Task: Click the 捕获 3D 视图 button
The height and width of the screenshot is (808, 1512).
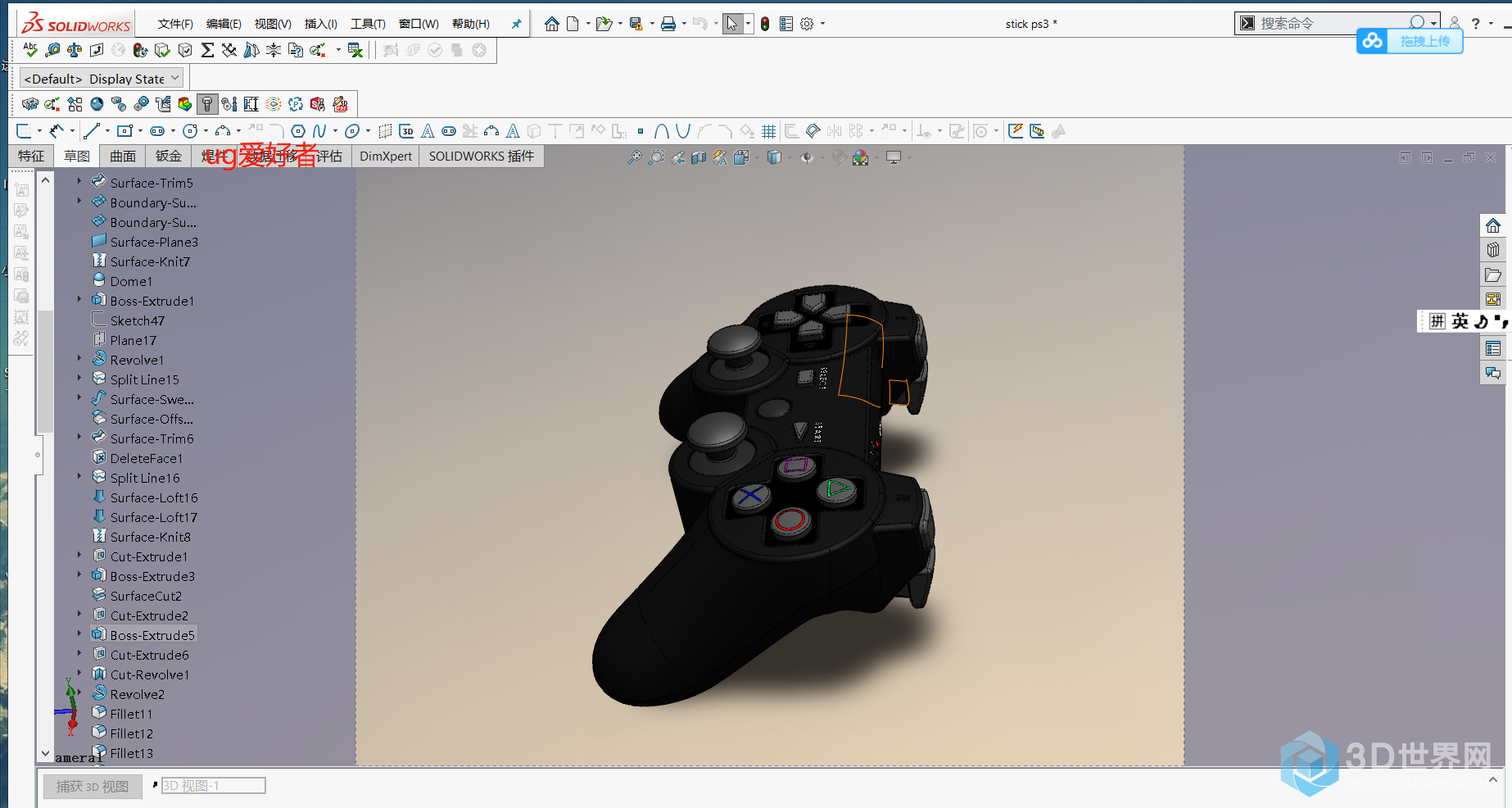Action: tap(93, 787)
